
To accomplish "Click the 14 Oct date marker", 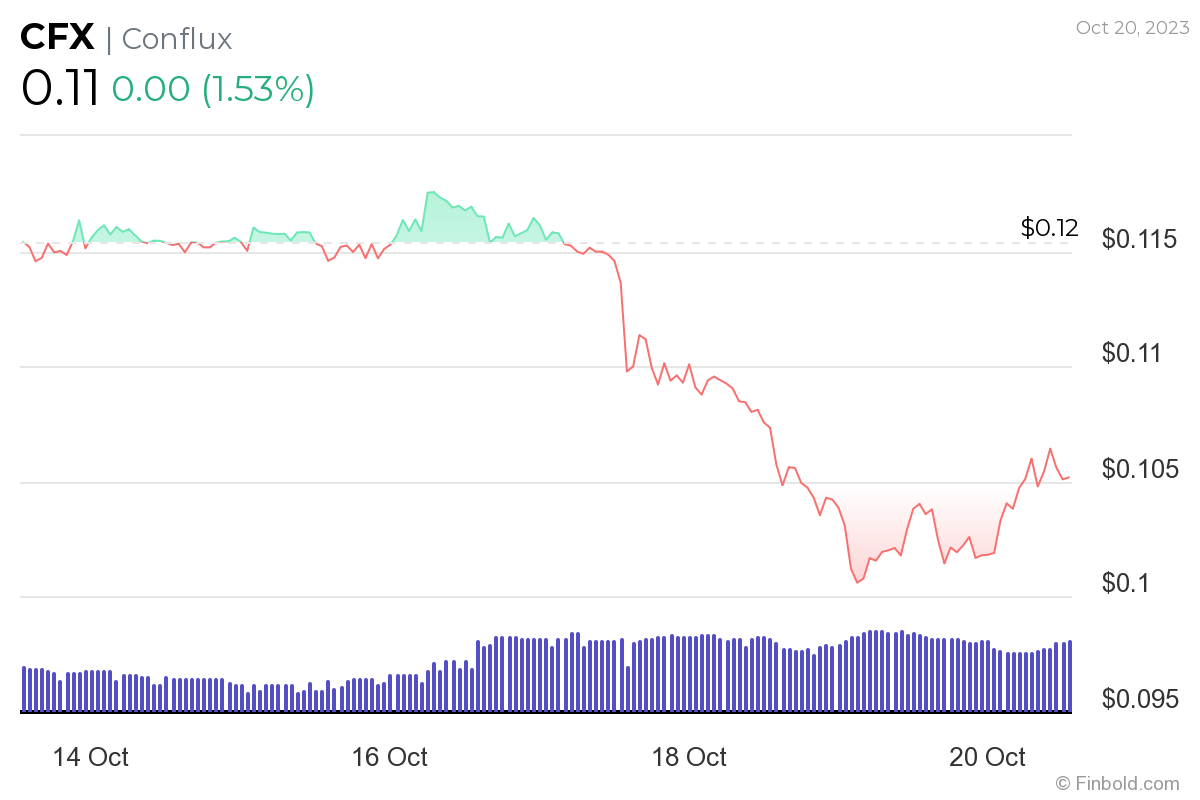I will 90,757.
